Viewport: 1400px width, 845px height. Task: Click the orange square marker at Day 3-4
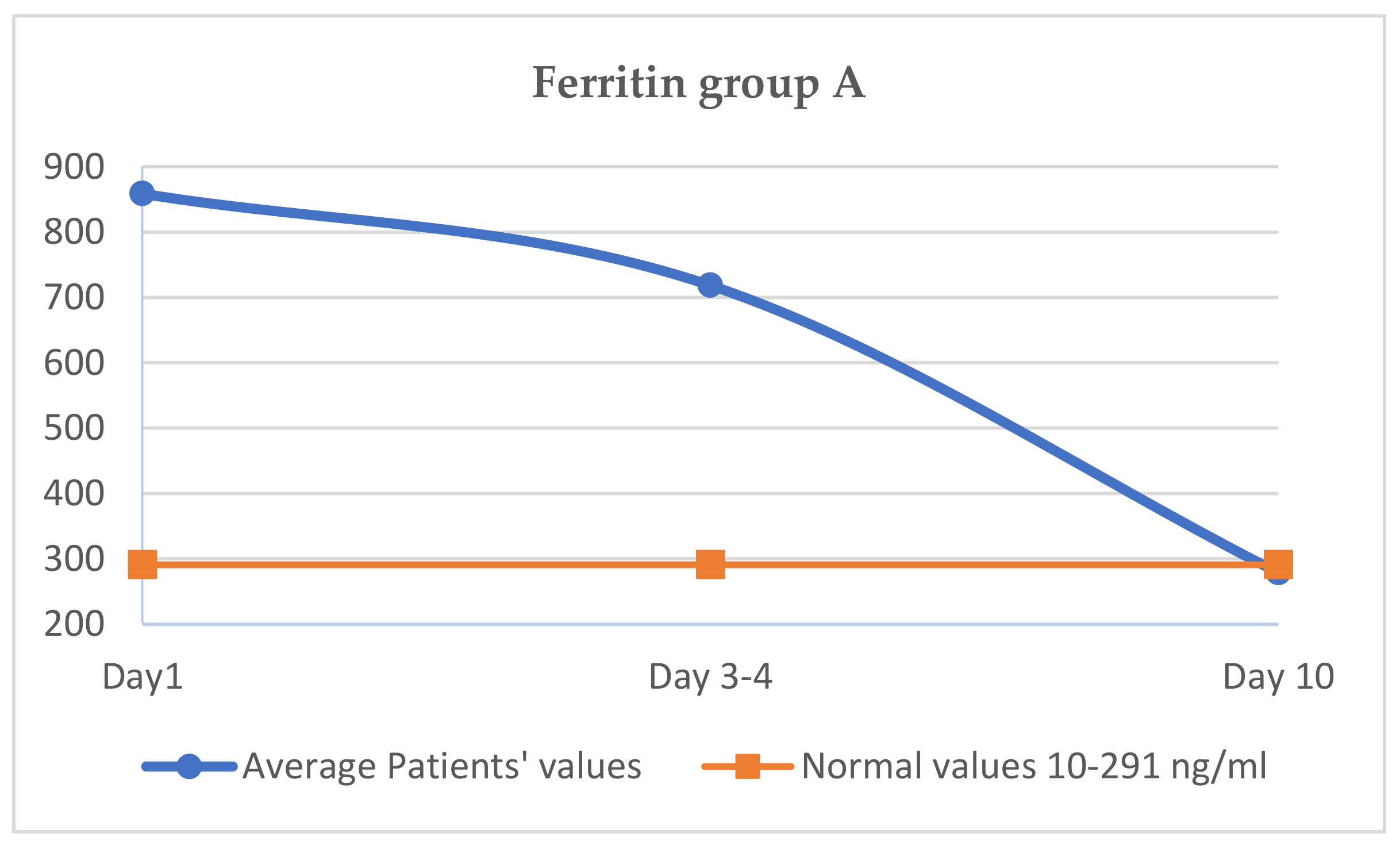710,564
